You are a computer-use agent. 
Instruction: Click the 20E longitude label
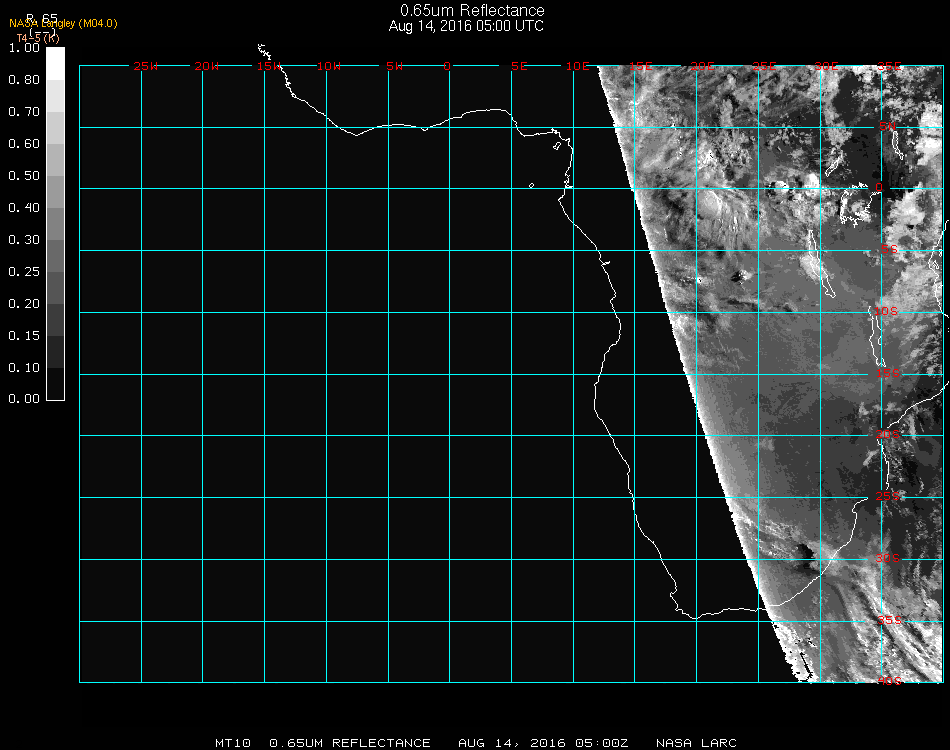click(x=702, y=66)
